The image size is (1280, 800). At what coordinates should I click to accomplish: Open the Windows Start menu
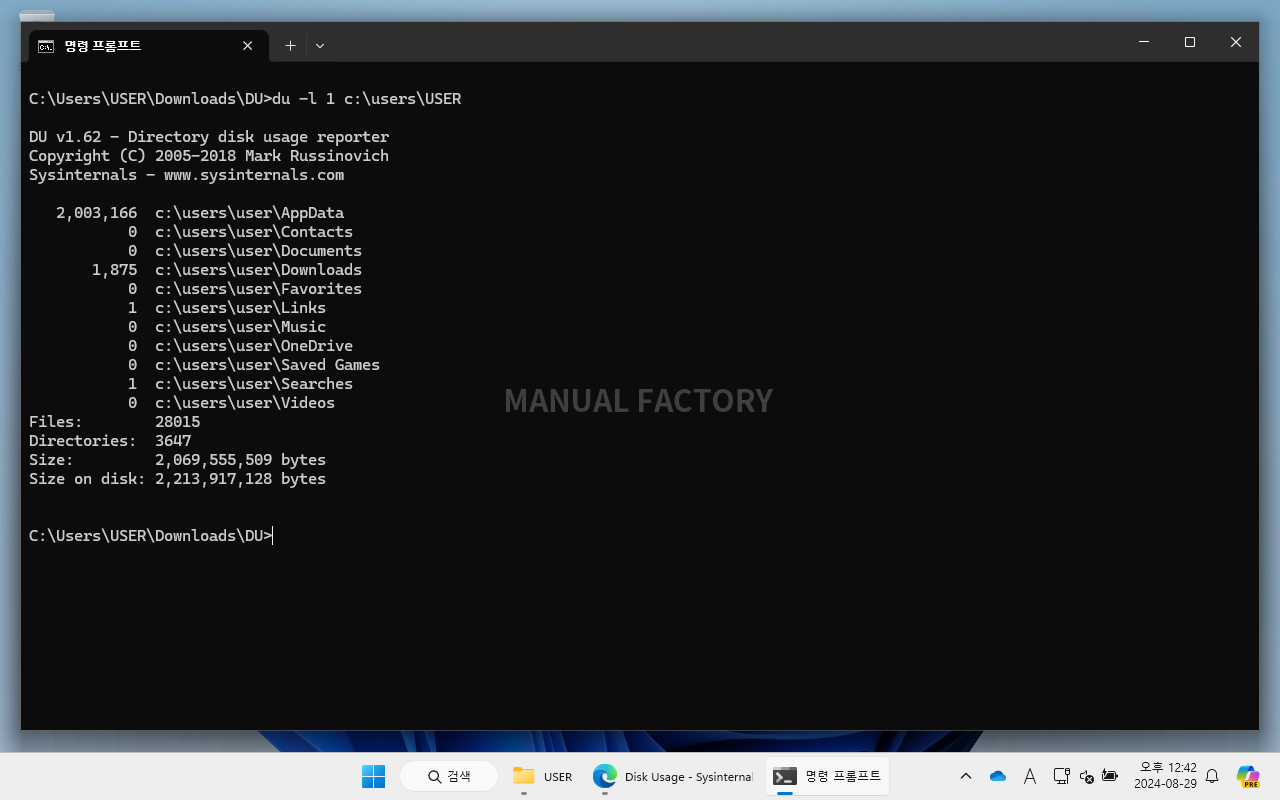pos(373,776)
